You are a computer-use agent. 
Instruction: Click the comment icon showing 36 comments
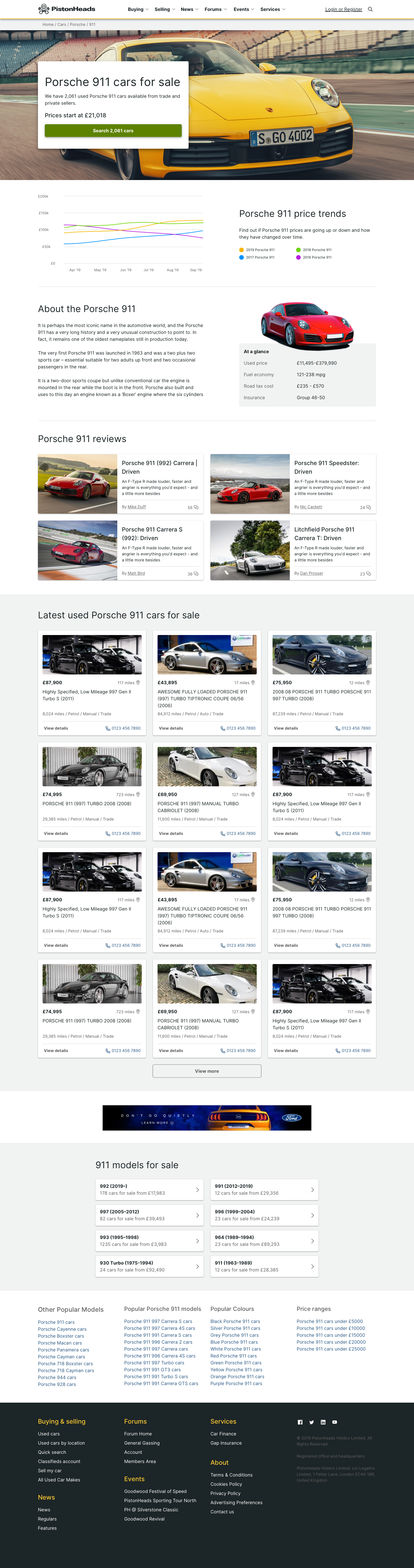click(196, 573)
